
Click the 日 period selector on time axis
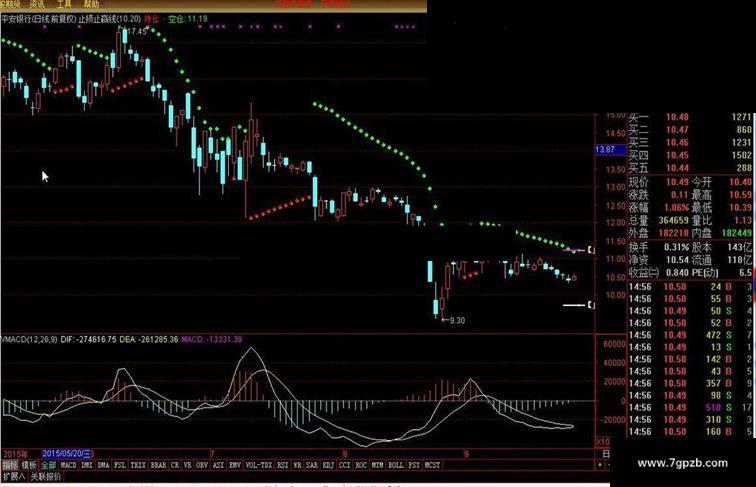[x=606, y=454]
